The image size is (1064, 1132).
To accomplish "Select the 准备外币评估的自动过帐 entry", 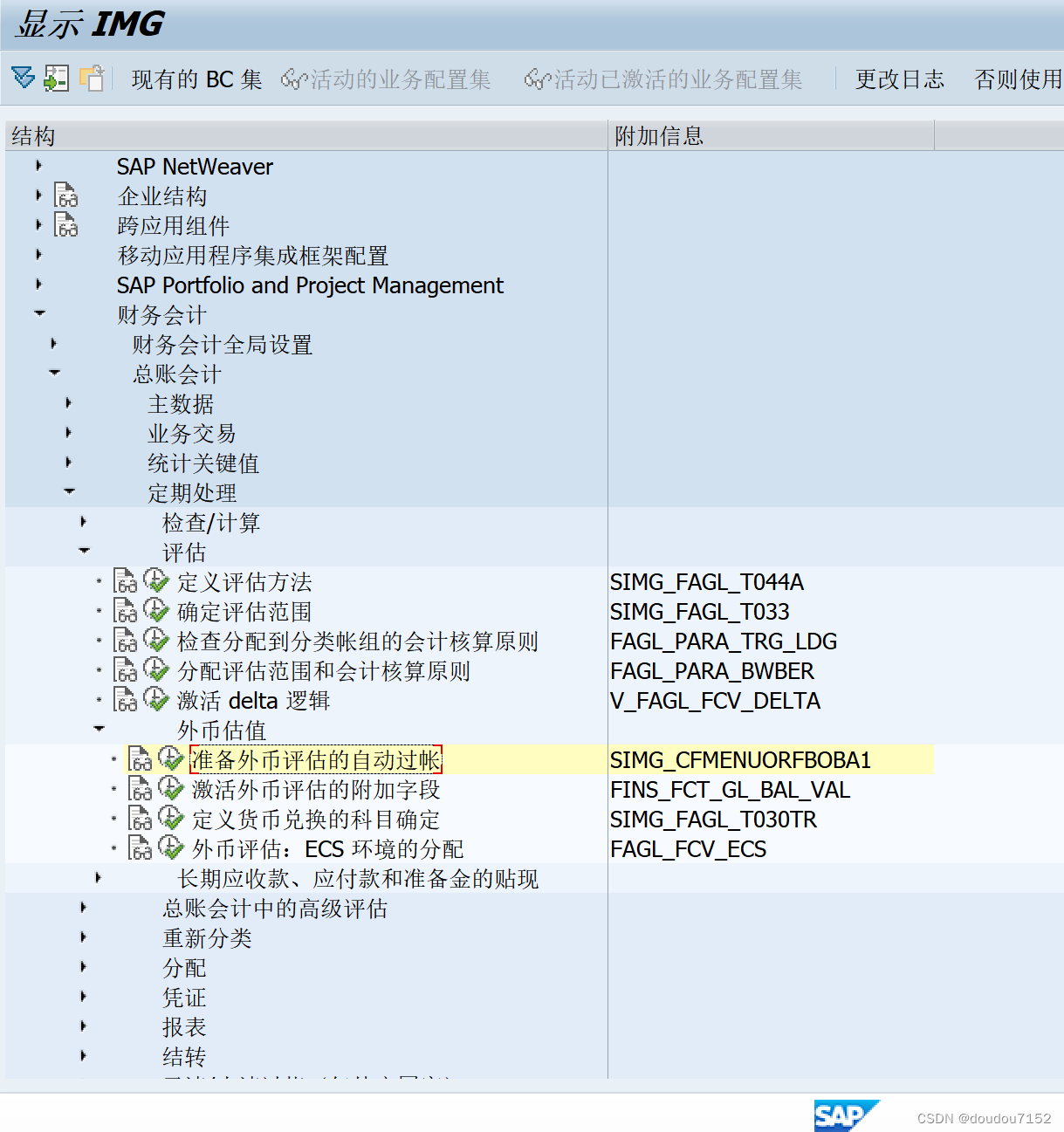I will [x=316, y=759].
